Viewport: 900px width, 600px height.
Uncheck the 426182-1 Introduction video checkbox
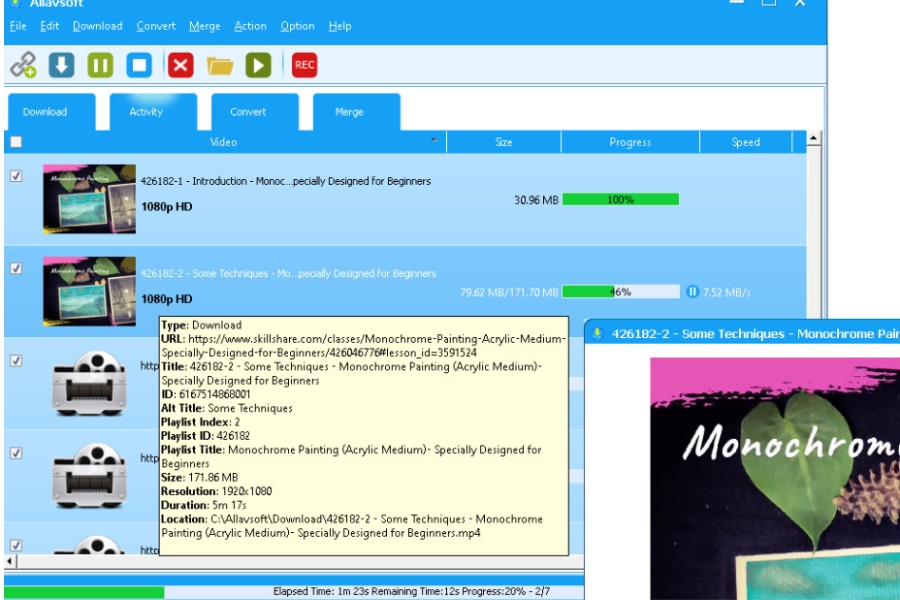(x=16, y=176)
